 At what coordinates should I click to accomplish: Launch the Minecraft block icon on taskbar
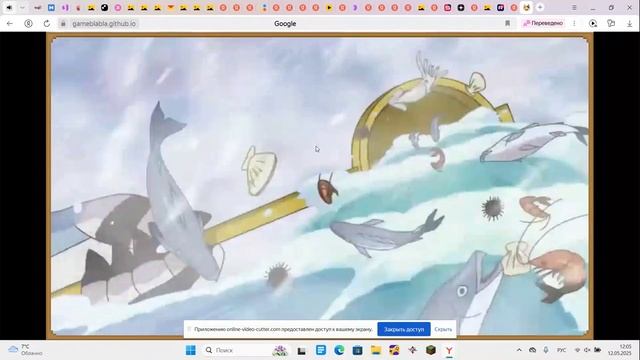tap(431, 350)
